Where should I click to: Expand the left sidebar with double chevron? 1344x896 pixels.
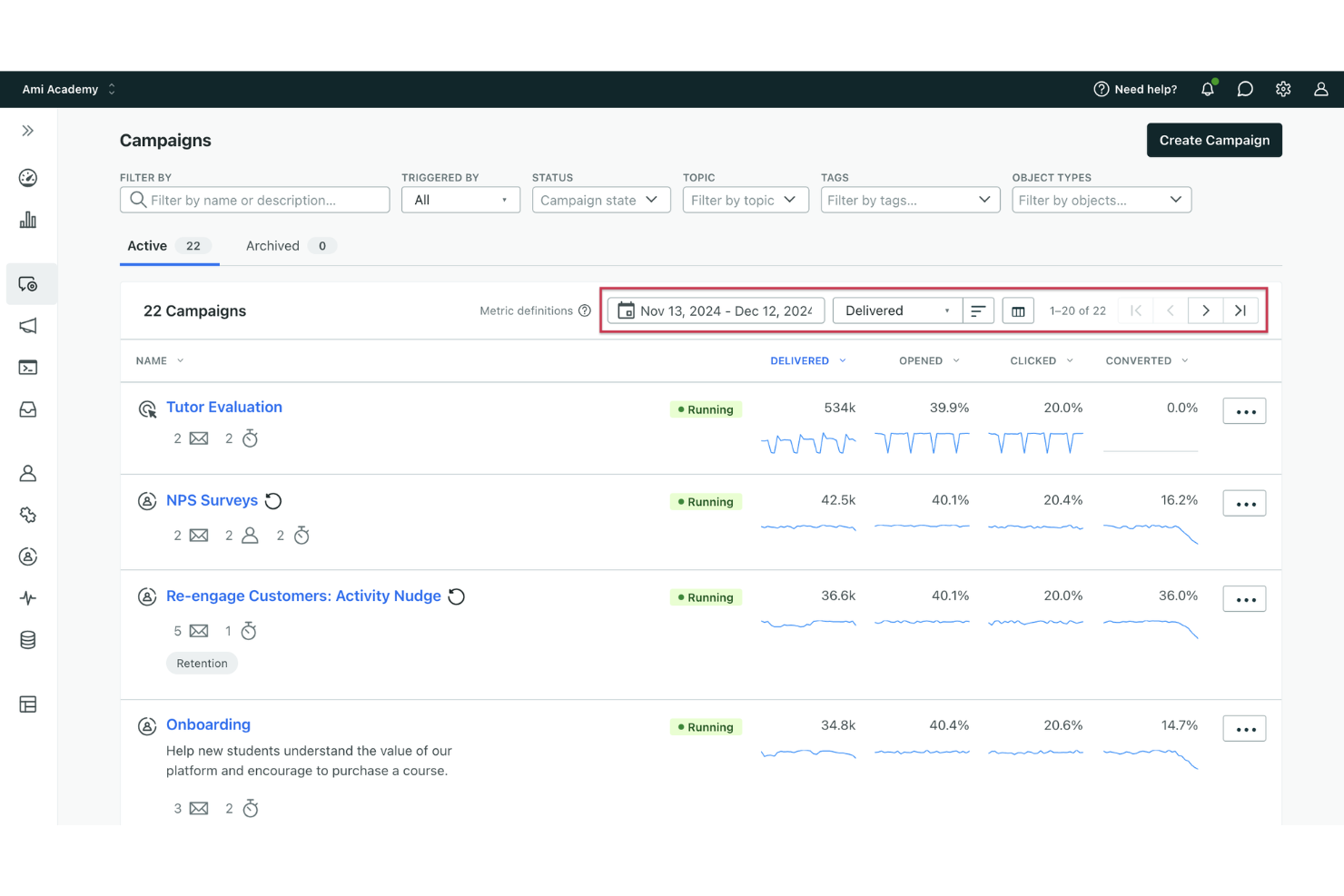(28, 131)
